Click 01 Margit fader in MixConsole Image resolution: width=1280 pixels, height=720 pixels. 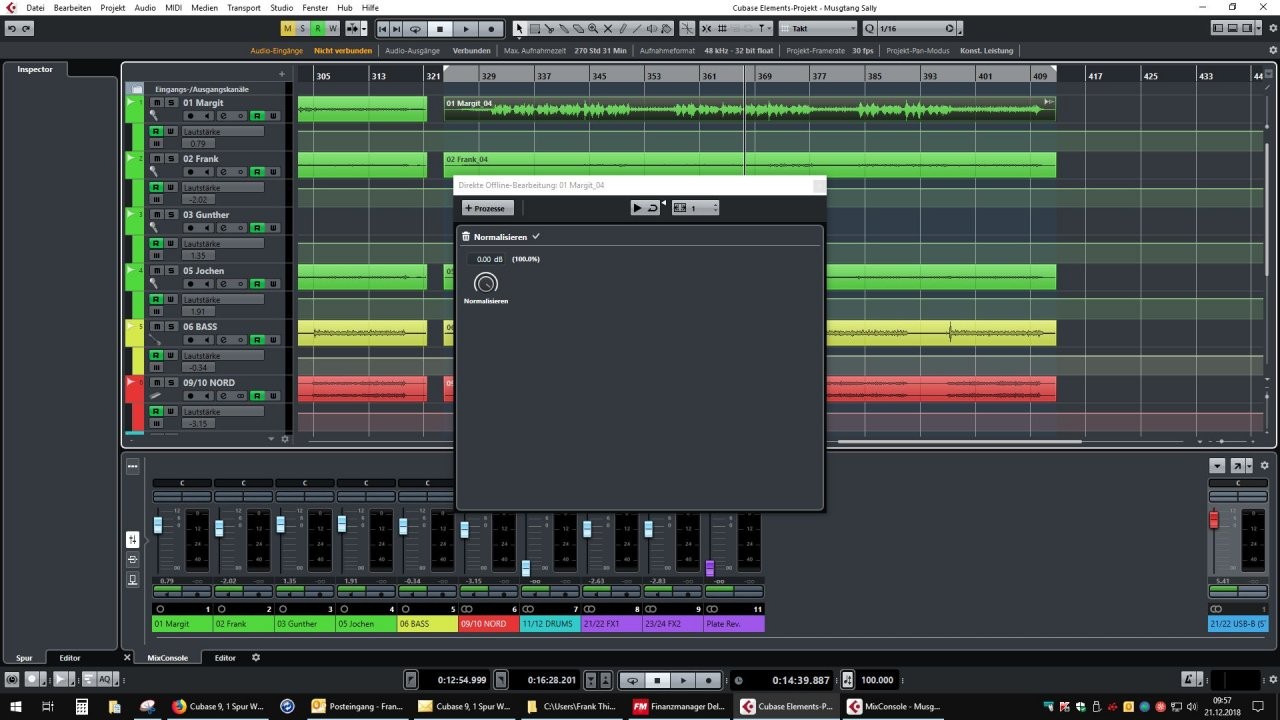[x=158, y=526]
